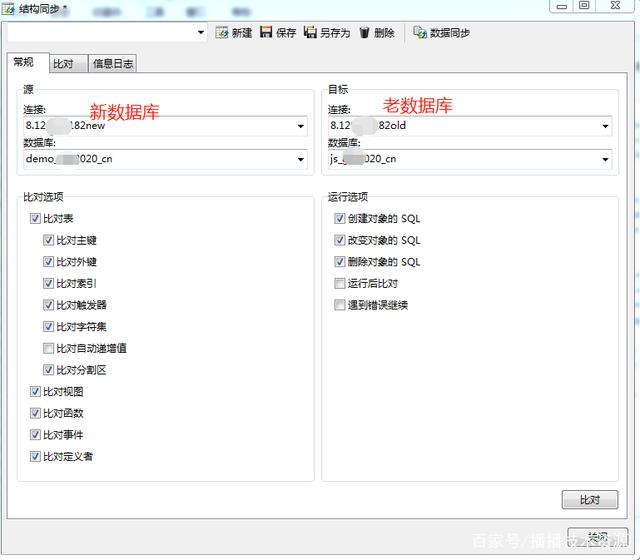640x560 pixels.
Task: Minimize the 结构同步 window
Action: [x=562, y=6]
